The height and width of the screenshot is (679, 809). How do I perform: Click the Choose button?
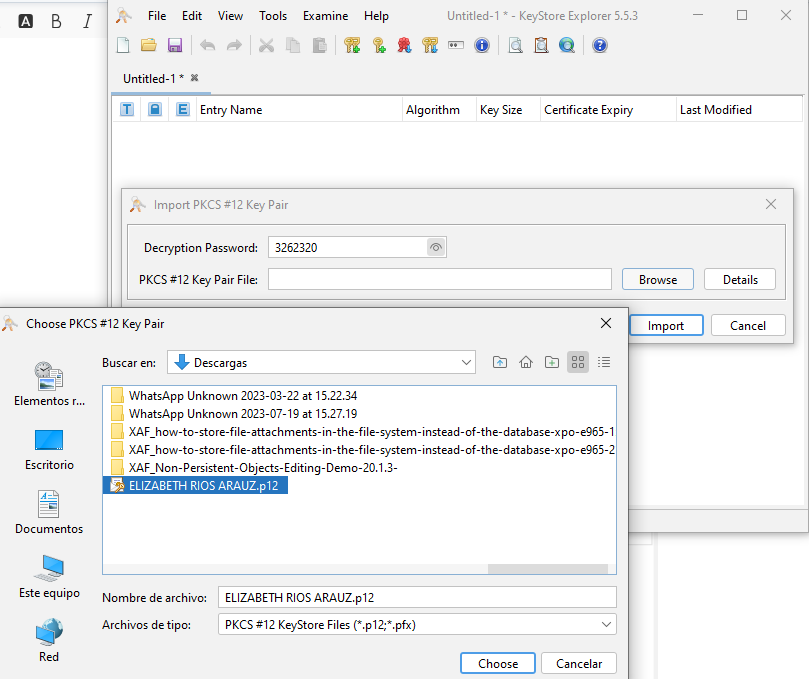coord(498,664)
